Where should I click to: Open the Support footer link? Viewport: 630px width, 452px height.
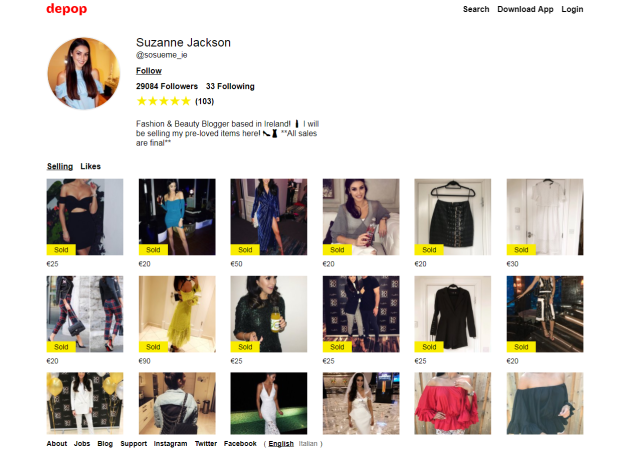[x=134, y=443]
